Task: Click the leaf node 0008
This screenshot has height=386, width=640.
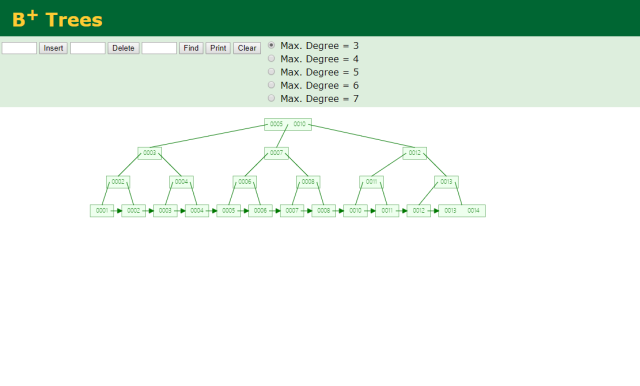Action: (324, 211)
